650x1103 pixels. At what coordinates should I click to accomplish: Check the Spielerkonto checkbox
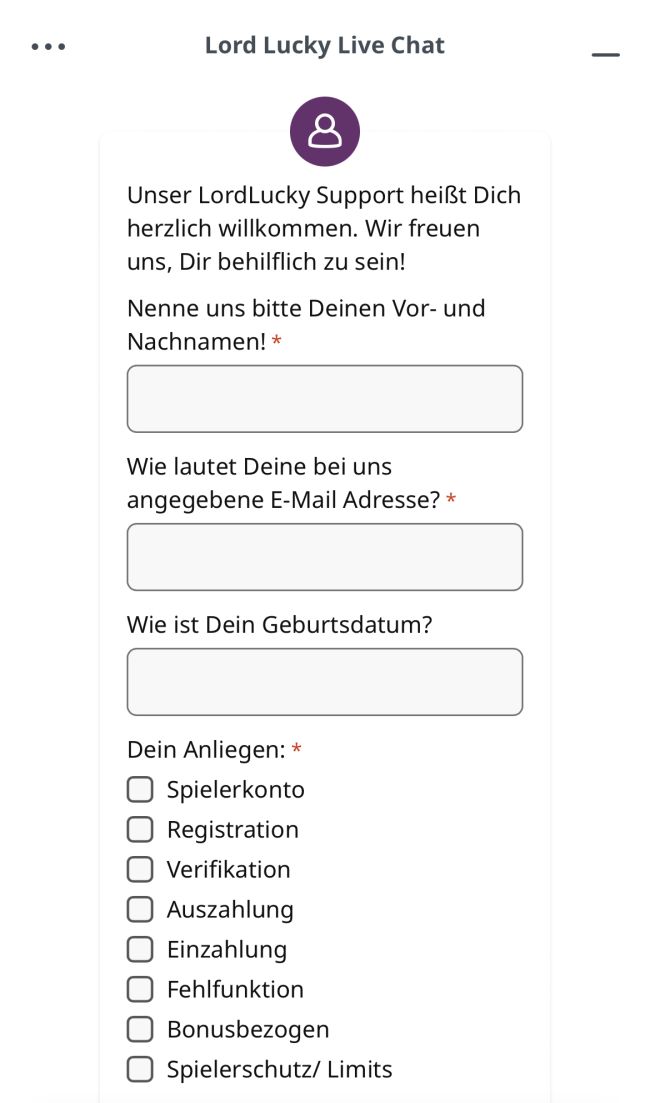pyautogui.click(x=140, y=790)
